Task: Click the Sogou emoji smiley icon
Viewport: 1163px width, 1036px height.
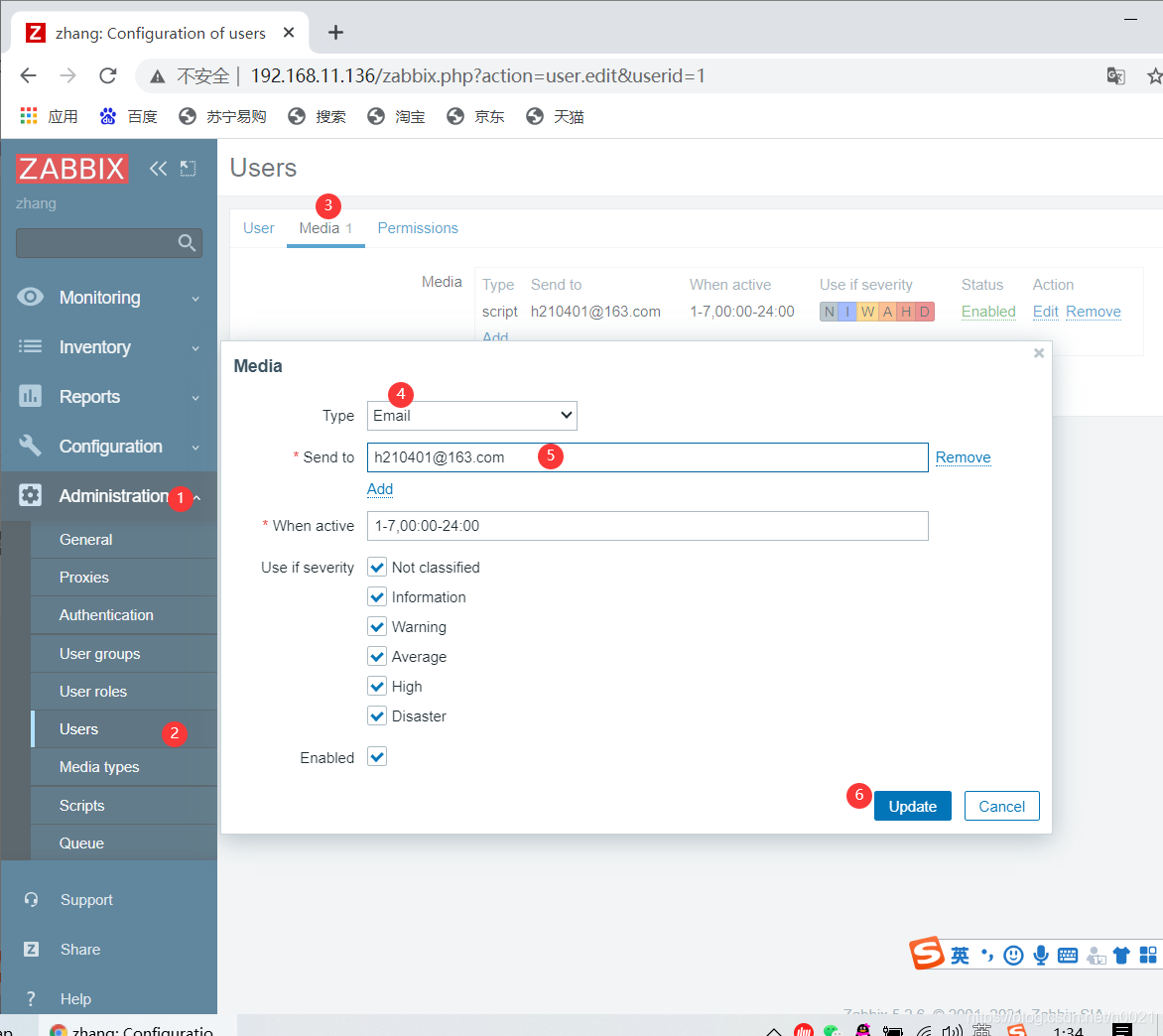Action: [1013, 956]
